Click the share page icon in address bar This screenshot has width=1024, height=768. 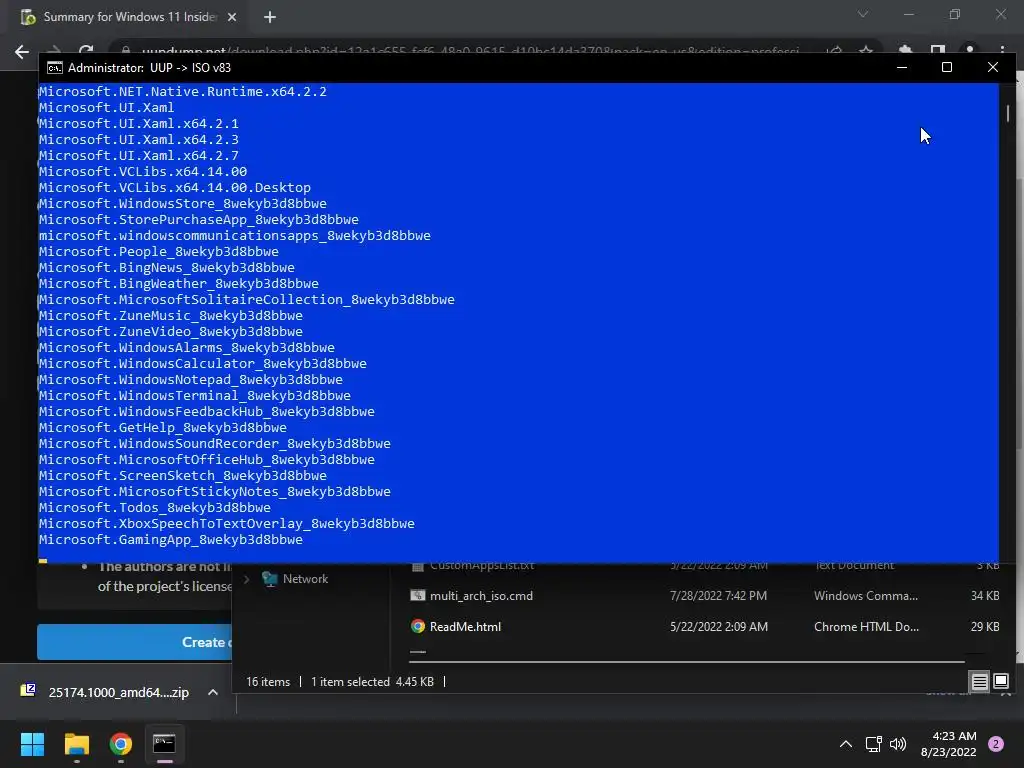tap(834, 50)
